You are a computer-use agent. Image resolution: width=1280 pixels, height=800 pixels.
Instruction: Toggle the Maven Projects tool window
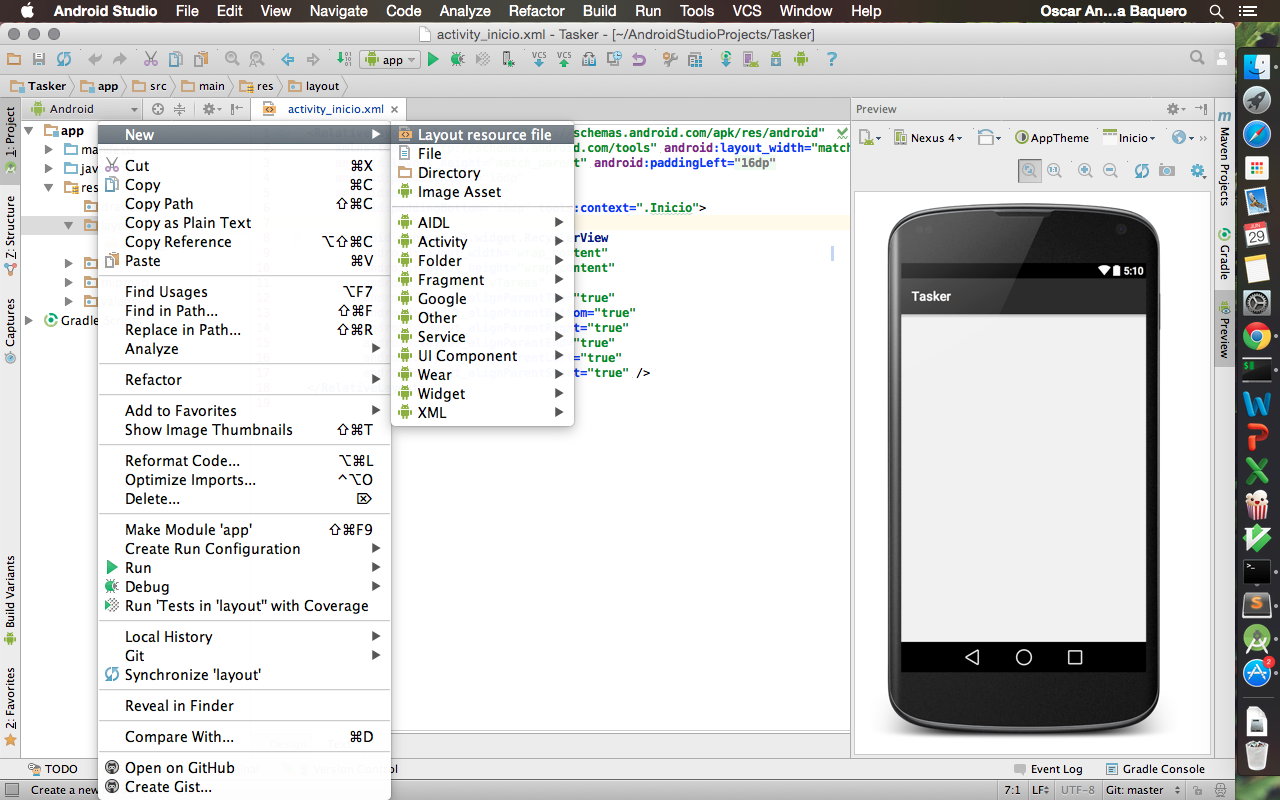1224,158
